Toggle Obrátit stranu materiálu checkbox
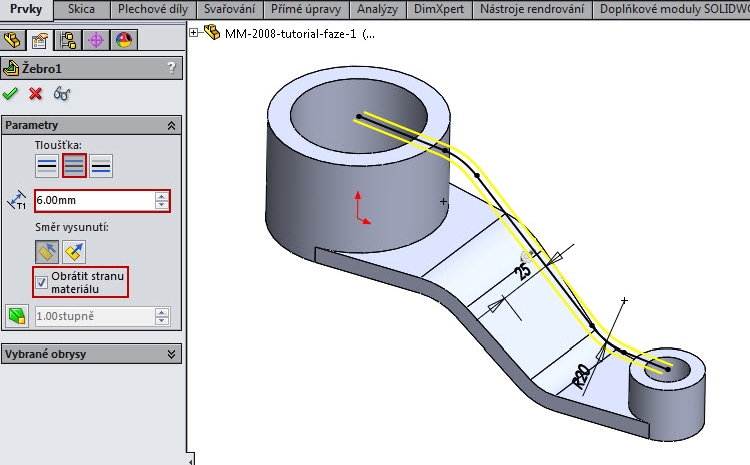 coord(42,282)
